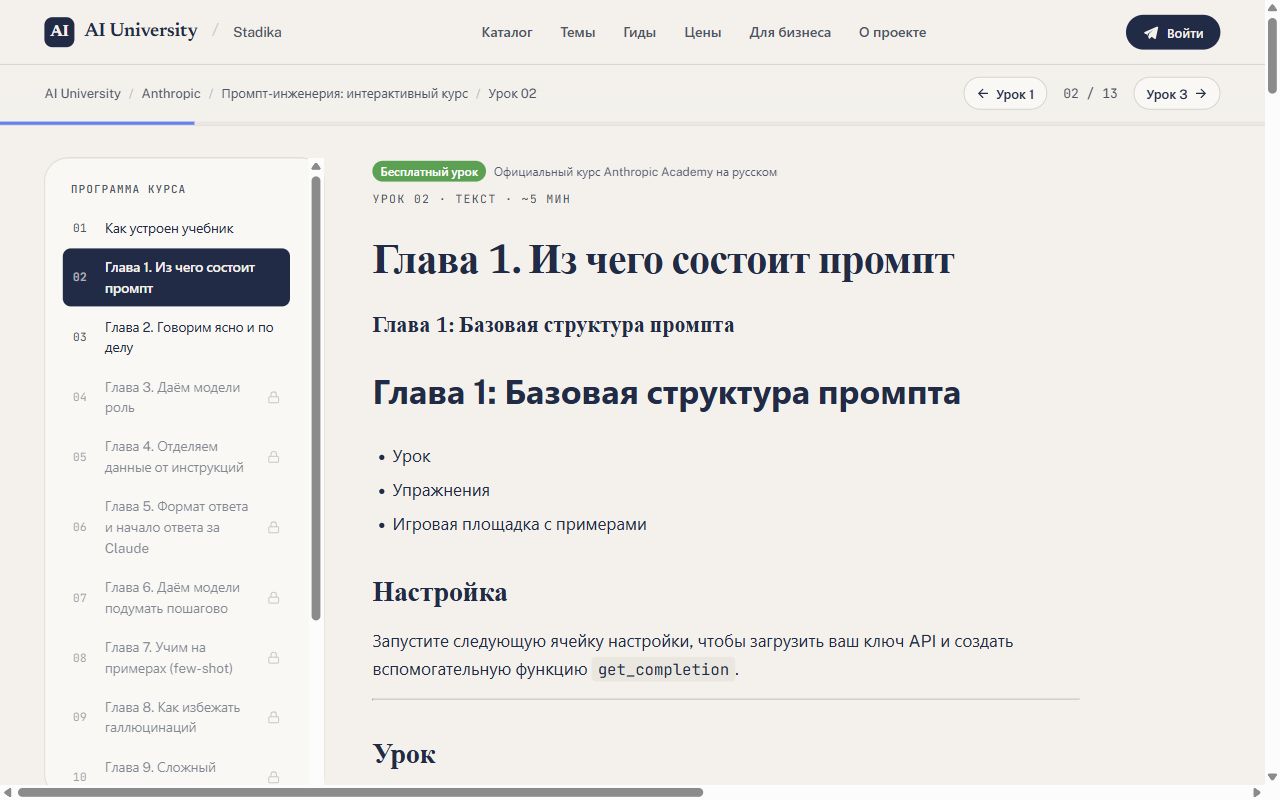The height and width of the screenshot is (800, 1280).
Task: Click lock icon beside Глава 7
Action: [x=274, y=658]
